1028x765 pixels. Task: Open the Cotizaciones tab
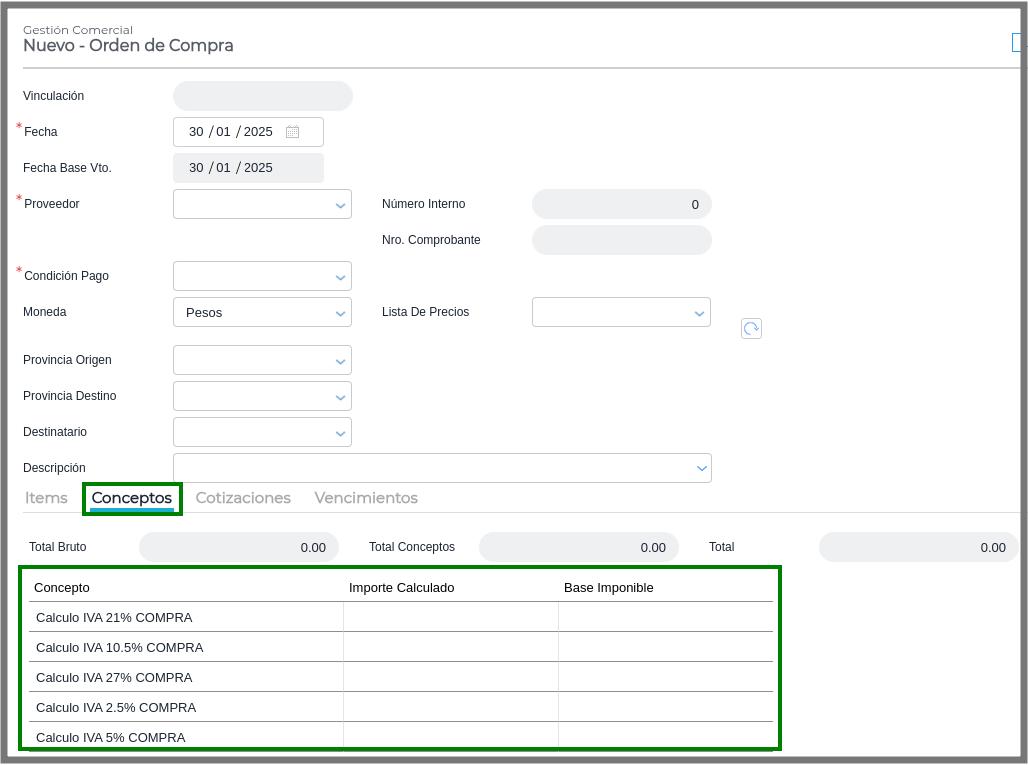(243, 498)
